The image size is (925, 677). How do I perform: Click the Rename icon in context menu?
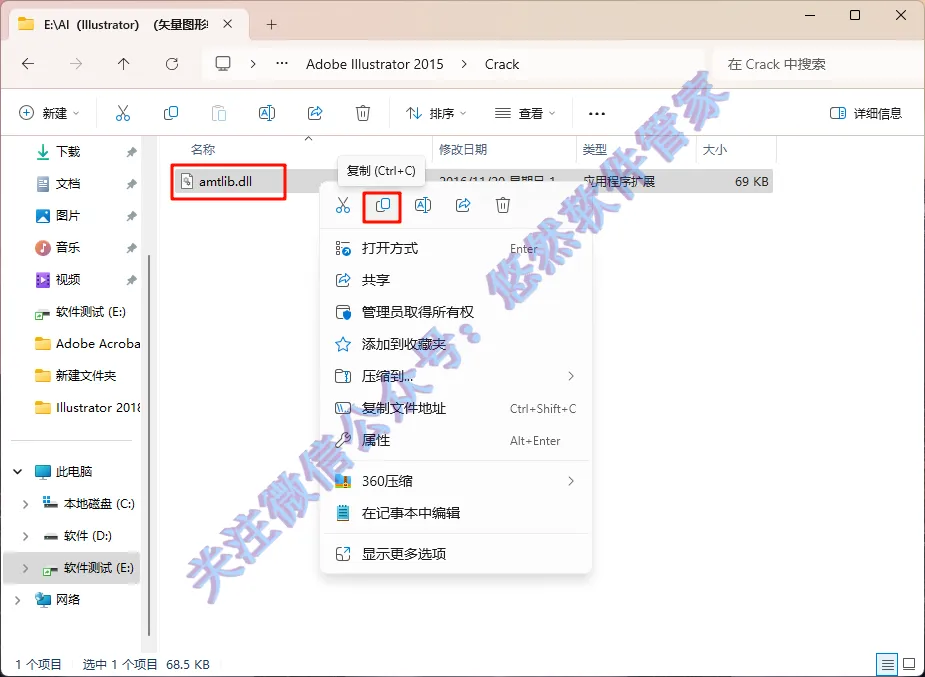click(423, 205)
